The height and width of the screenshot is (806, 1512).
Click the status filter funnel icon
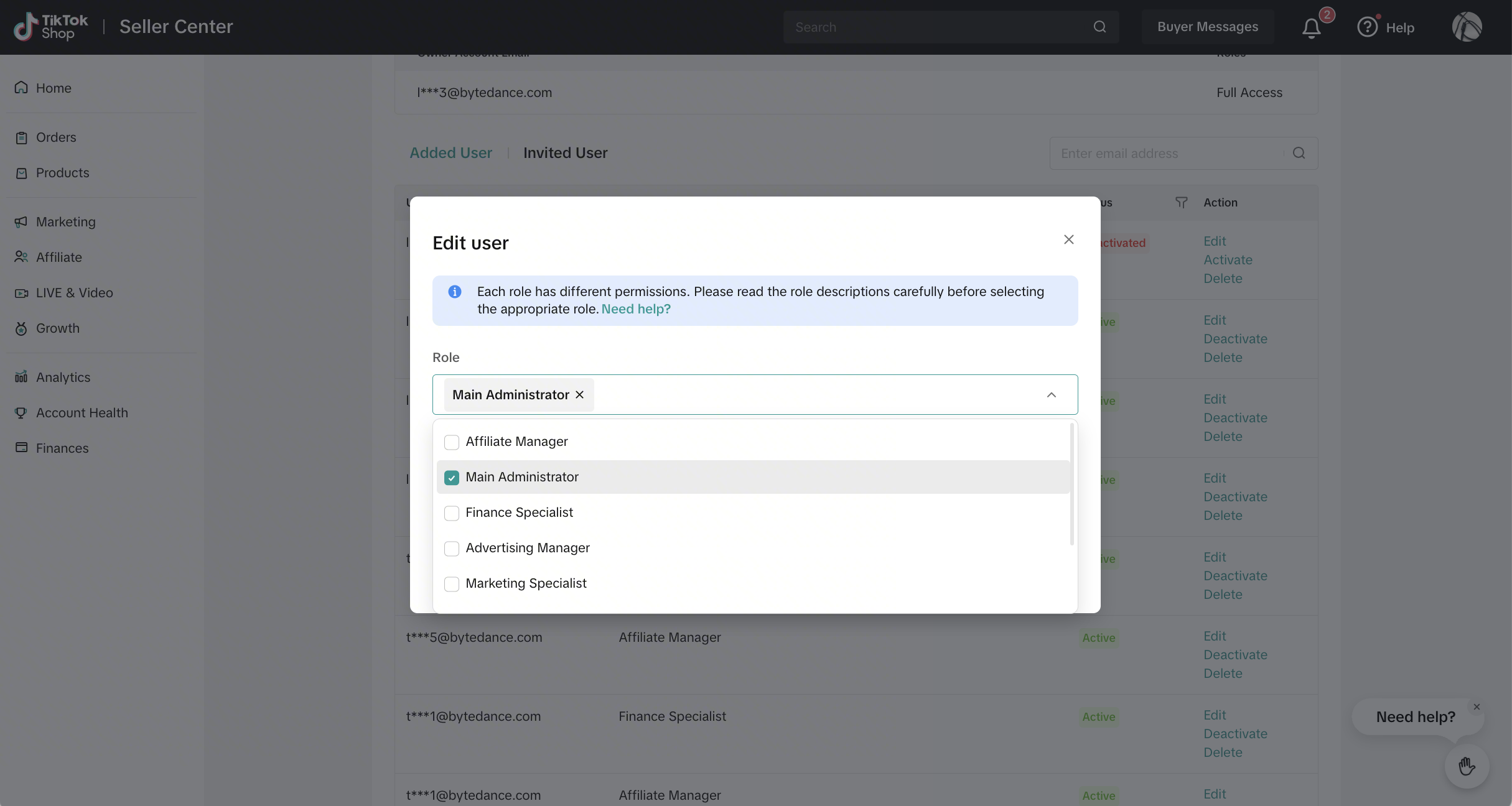point(1181,203)
